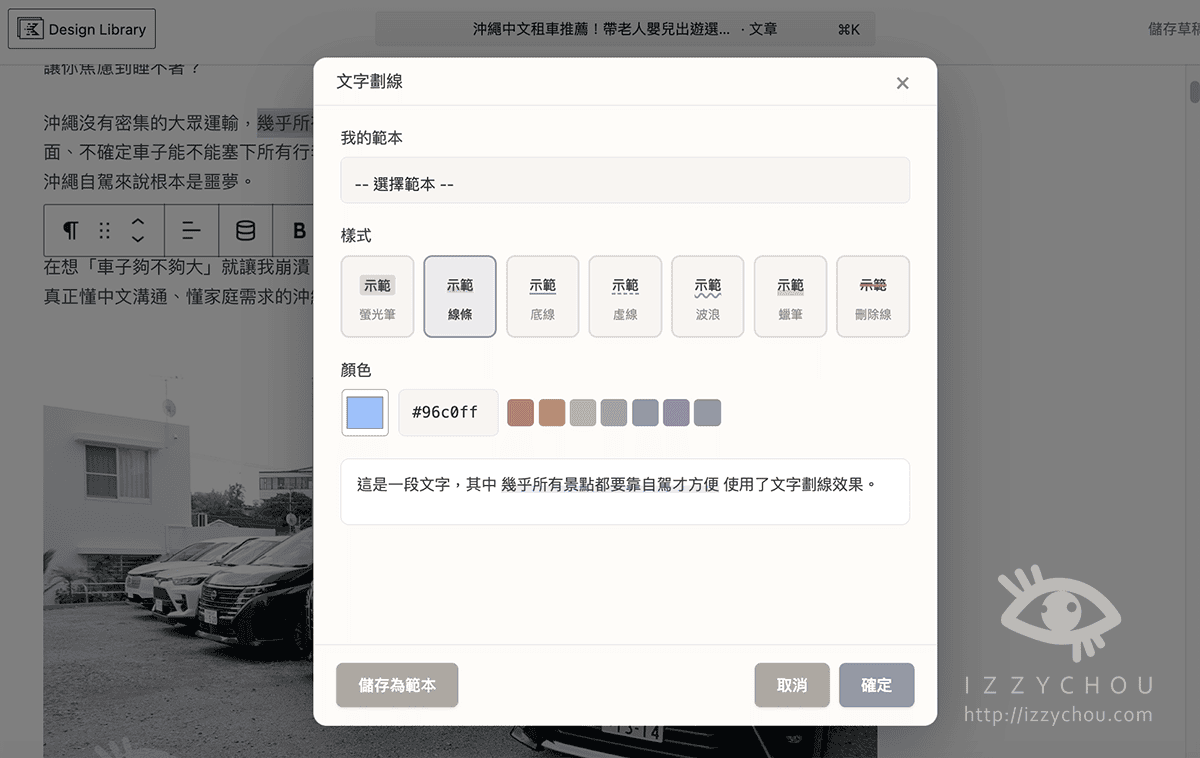1200x758 pixels.
Task: Click the 確定 confirm button
Action: [876, 685]
